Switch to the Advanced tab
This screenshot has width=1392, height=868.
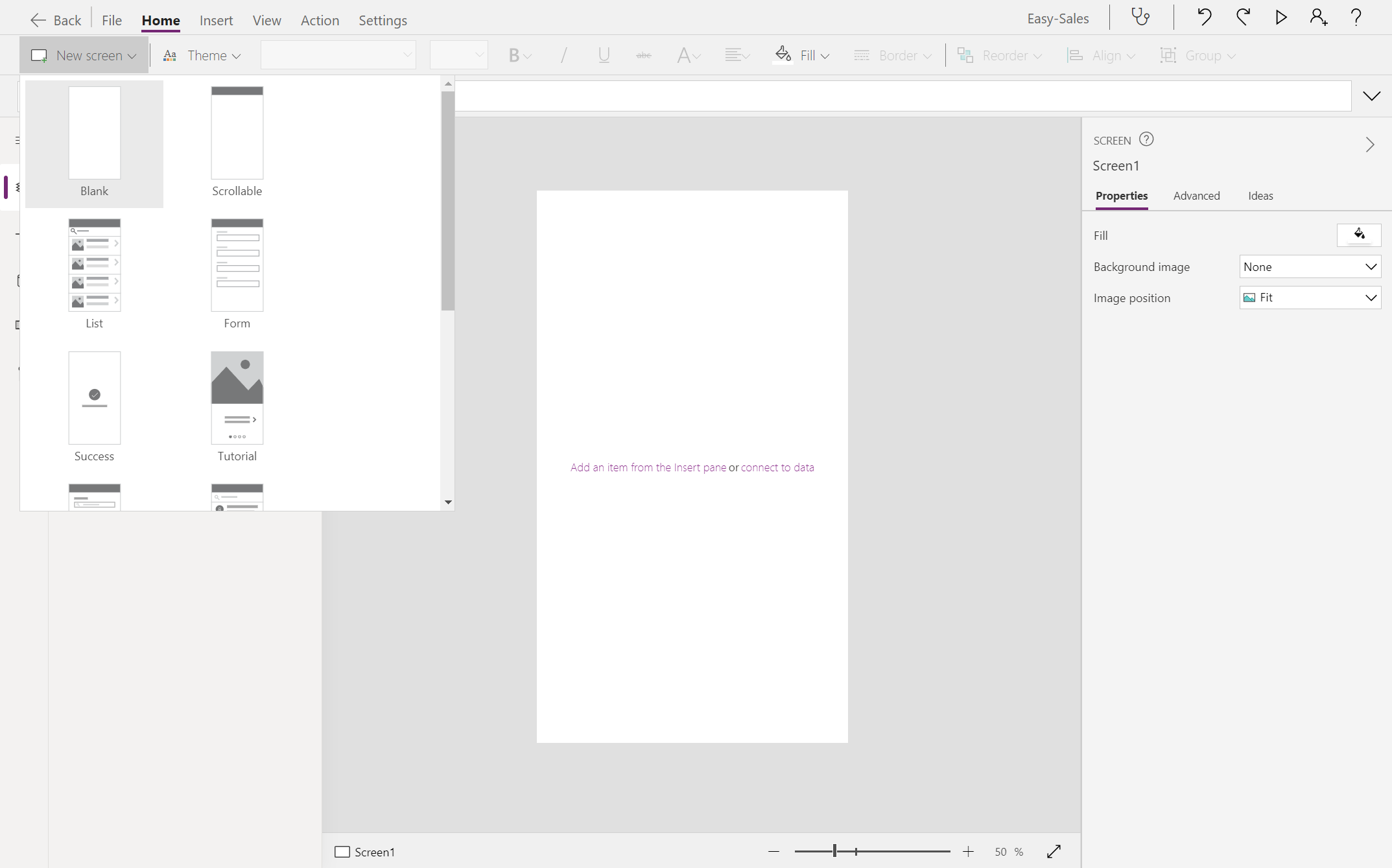[1196, 196]
